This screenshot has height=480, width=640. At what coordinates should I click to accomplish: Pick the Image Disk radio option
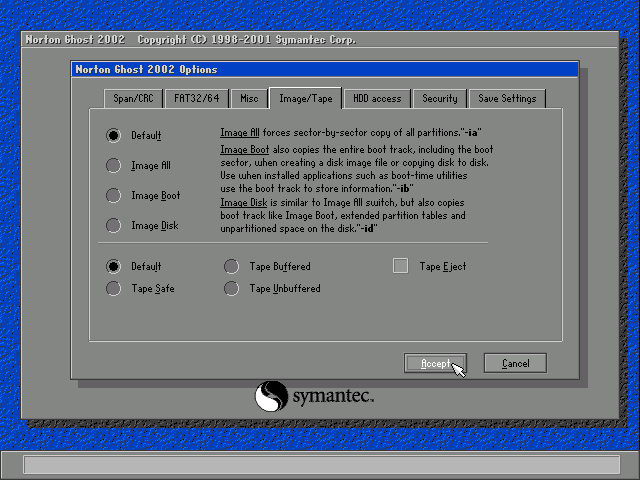click(x=113, y=225)
